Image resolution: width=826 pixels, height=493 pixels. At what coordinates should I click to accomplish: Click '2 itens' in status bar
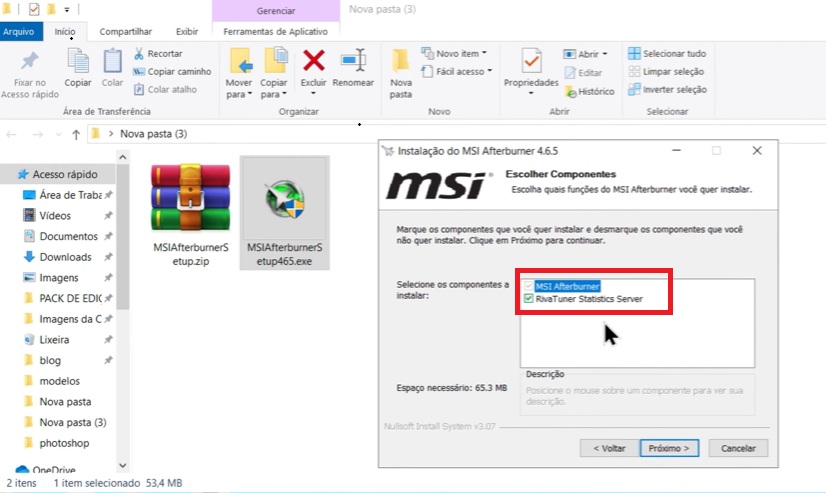click(22, 483)
